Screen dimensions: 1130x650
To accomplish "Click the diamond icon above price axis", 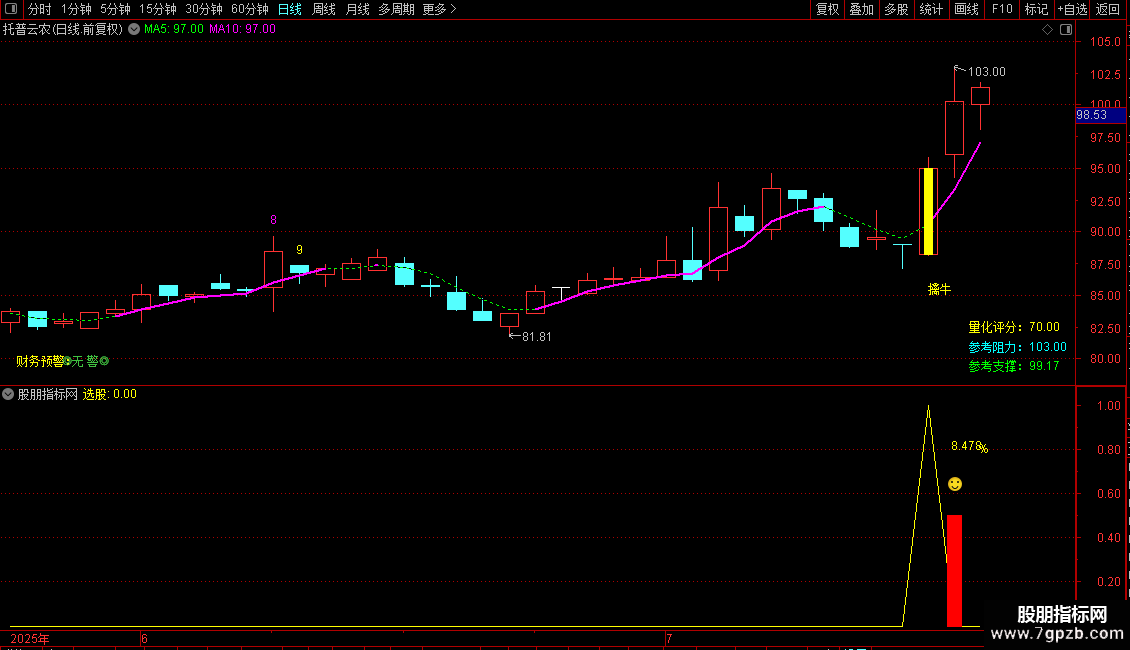I will (1047, 29).
